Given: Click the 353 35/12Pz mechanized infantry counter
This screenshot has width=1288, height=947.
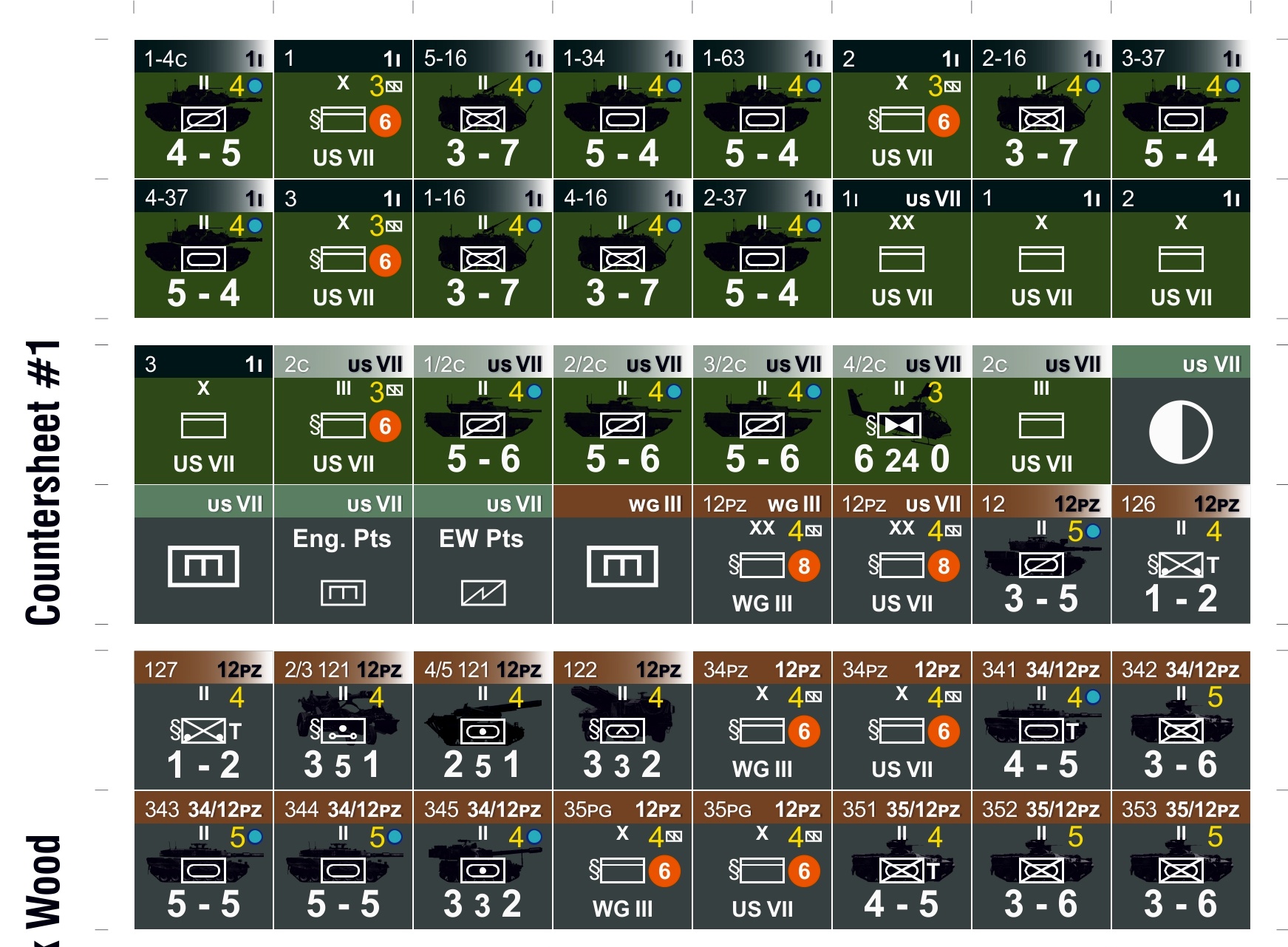Looking at the screenshot, I should (1181, 860).
